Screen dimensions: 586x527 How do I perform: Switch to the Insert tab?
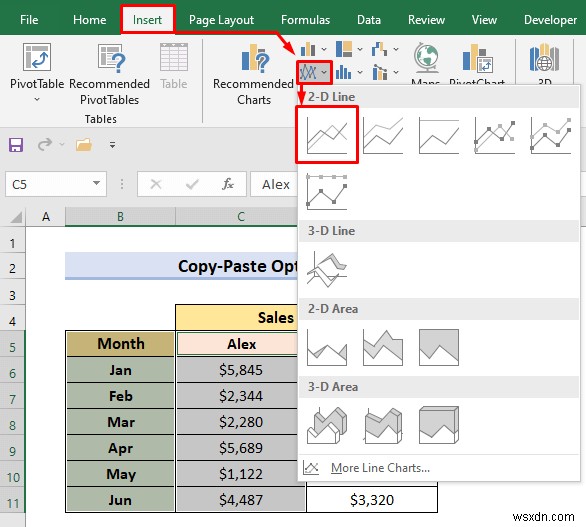point(147,19)
